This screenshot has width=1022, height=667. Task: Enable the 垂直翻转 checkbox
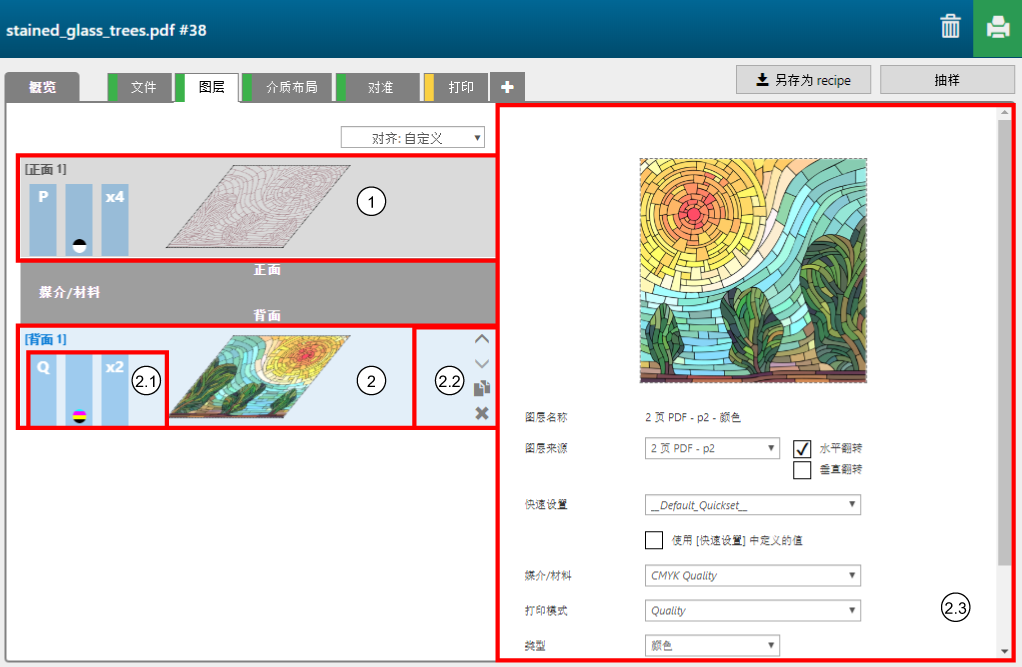(x=802, y=469)
